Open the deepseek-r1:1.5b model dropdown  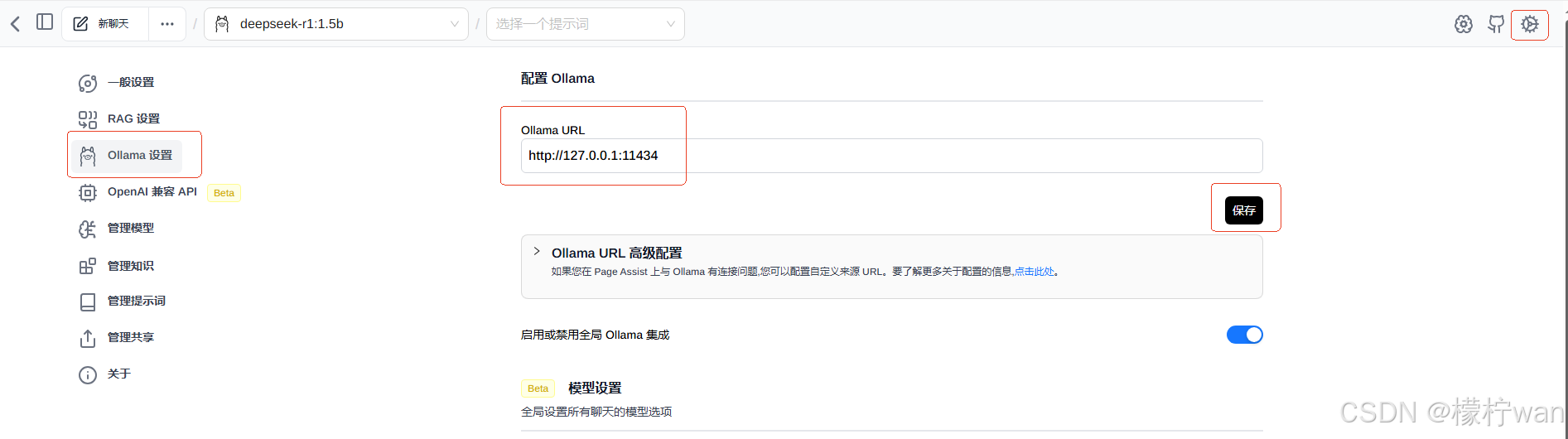tap(336, 24)
